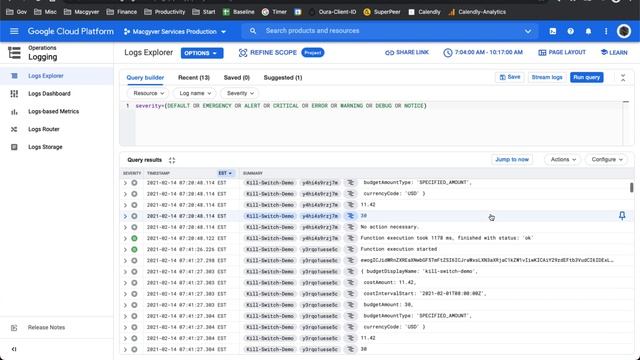Switch to the Query builder tab
The width and height of the screenshot is (640, 360).
coord(145,78)
